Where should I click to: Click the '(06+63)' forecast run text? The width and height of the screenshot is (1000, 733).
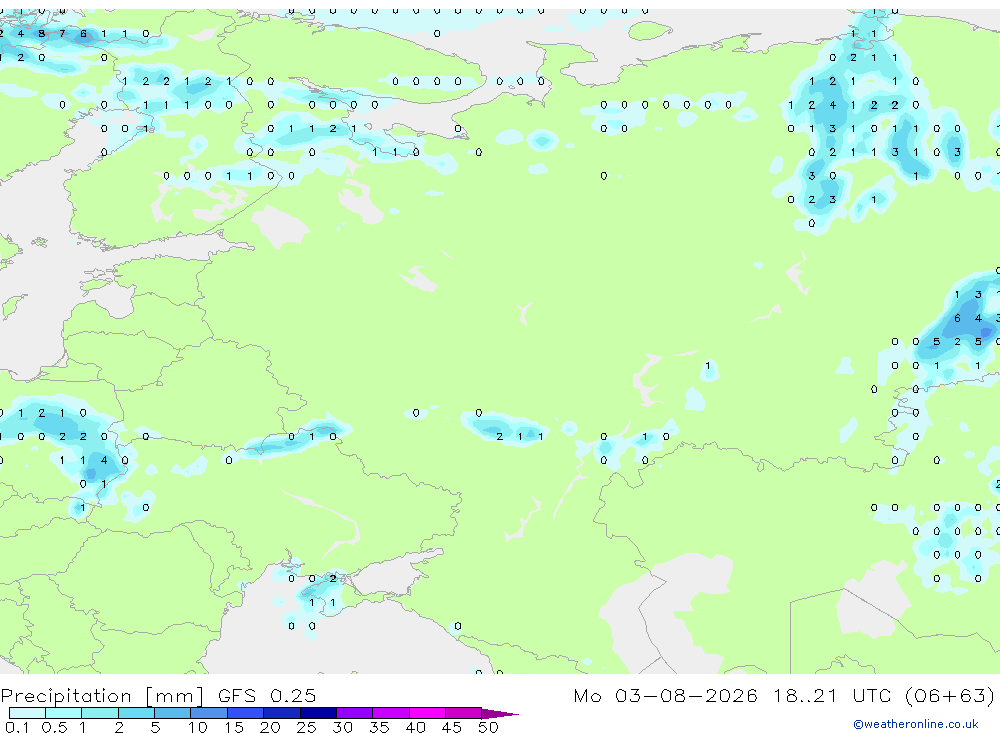950,695
